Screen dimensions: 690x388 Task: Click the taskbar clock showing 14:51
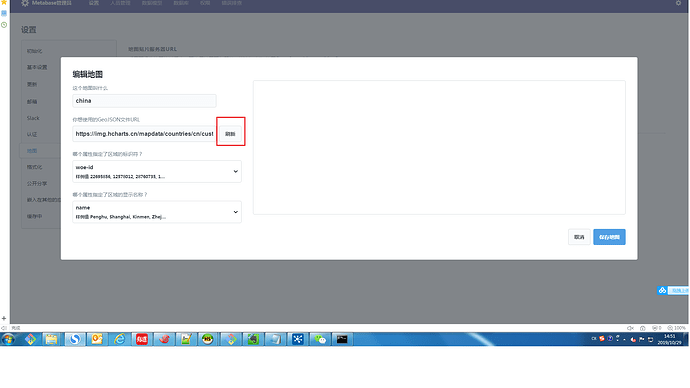tap(669, 339)
